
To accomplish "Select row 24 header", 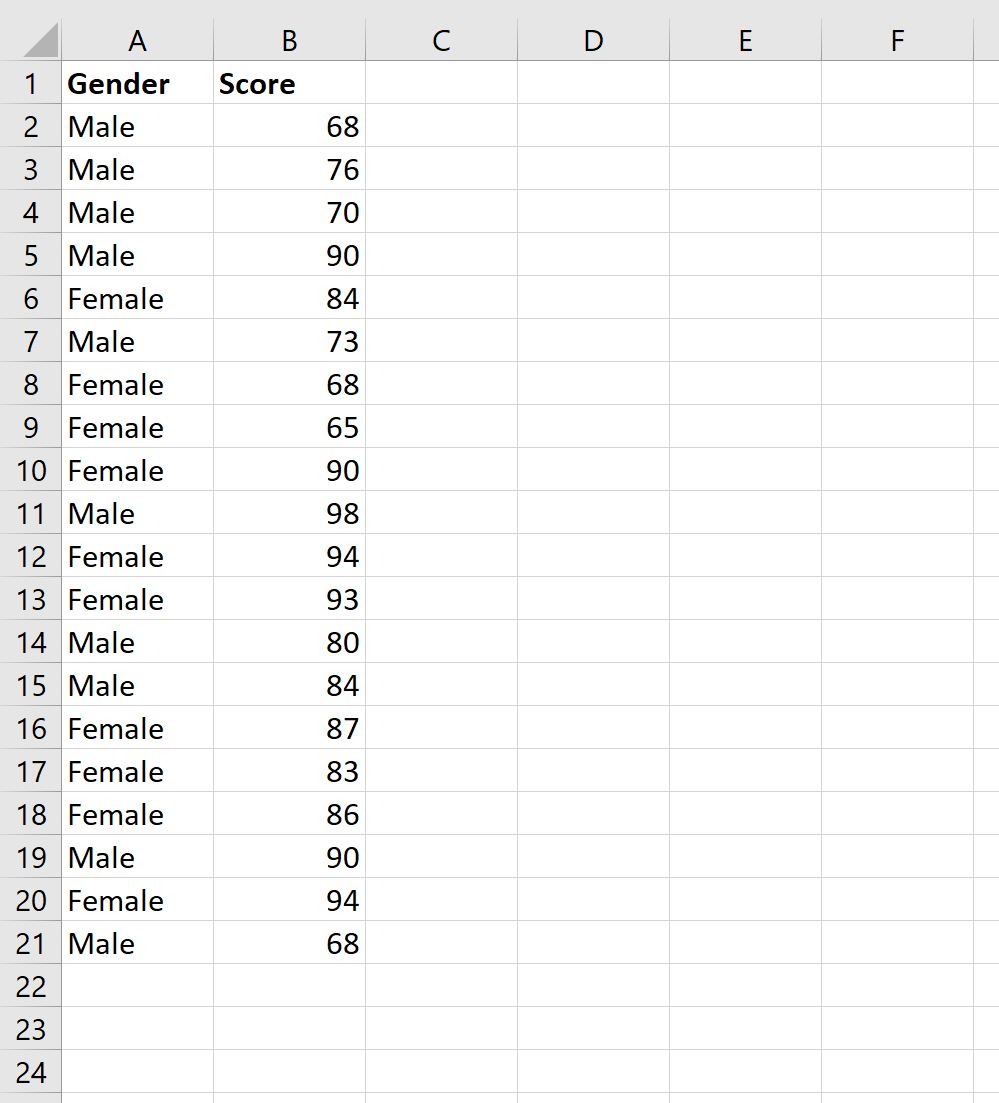I will coord(31,1072).
